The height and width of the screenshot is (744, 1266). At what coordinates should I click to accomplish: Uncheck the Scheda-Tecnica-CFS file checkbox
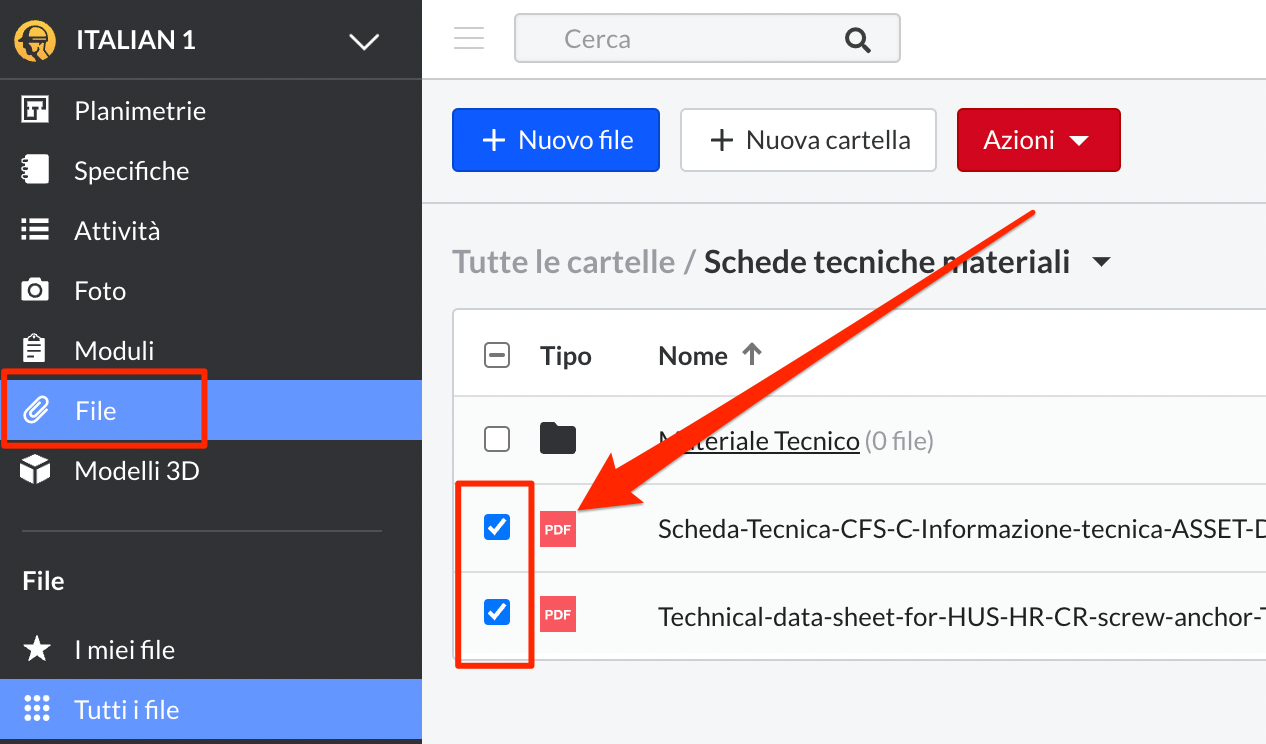click(497, 527)
